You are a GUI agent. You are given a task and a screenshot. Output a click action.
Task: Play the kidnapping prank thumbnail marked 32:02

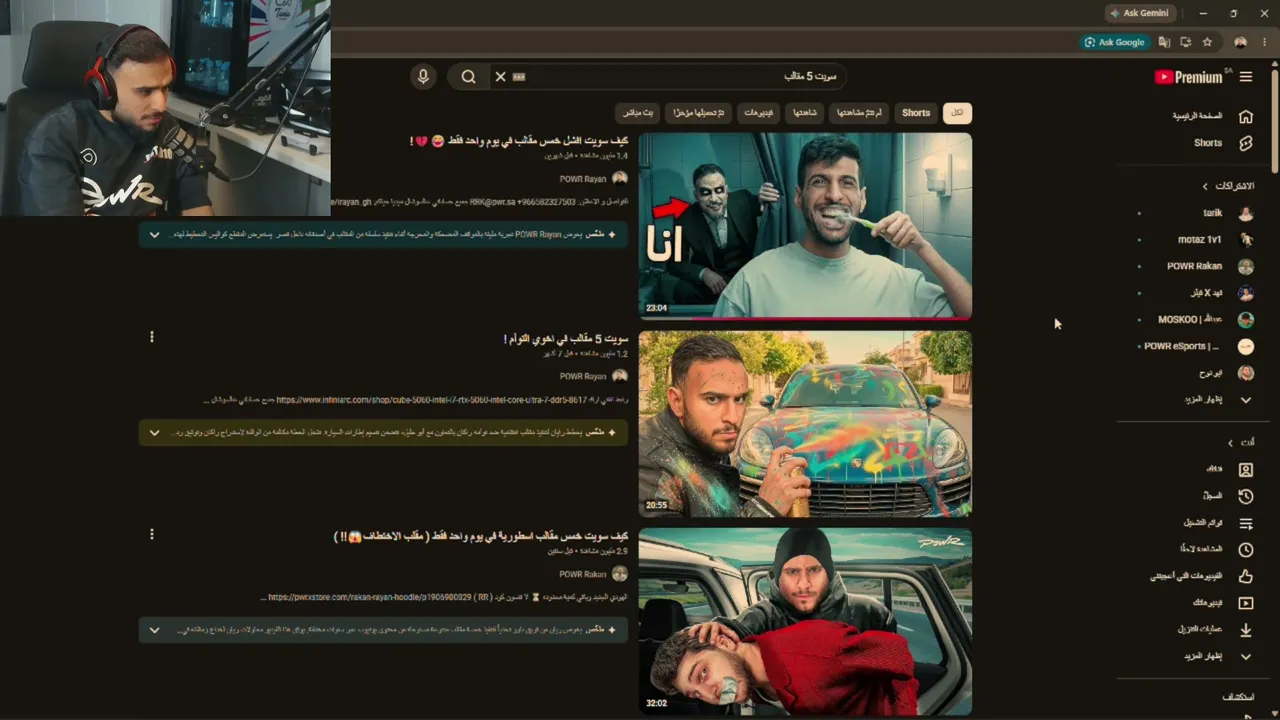pos(805,622)
